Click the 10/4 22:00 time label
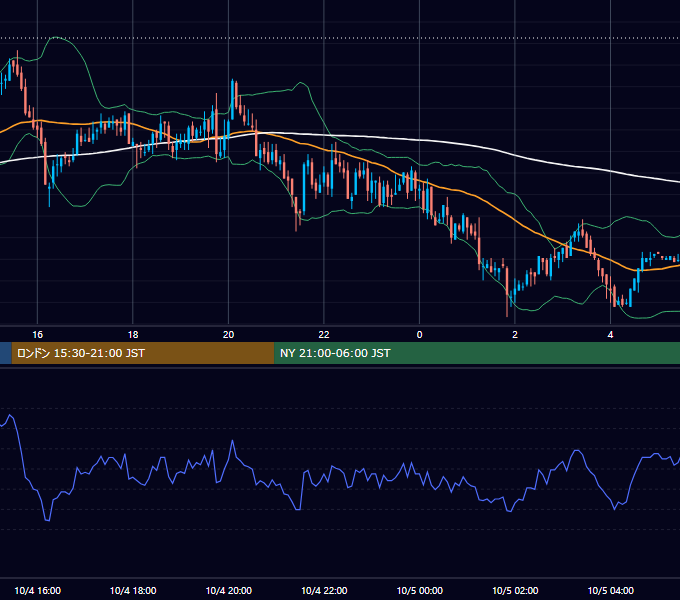The height and width of the screenshot is (600, 680). pos(324,590)
